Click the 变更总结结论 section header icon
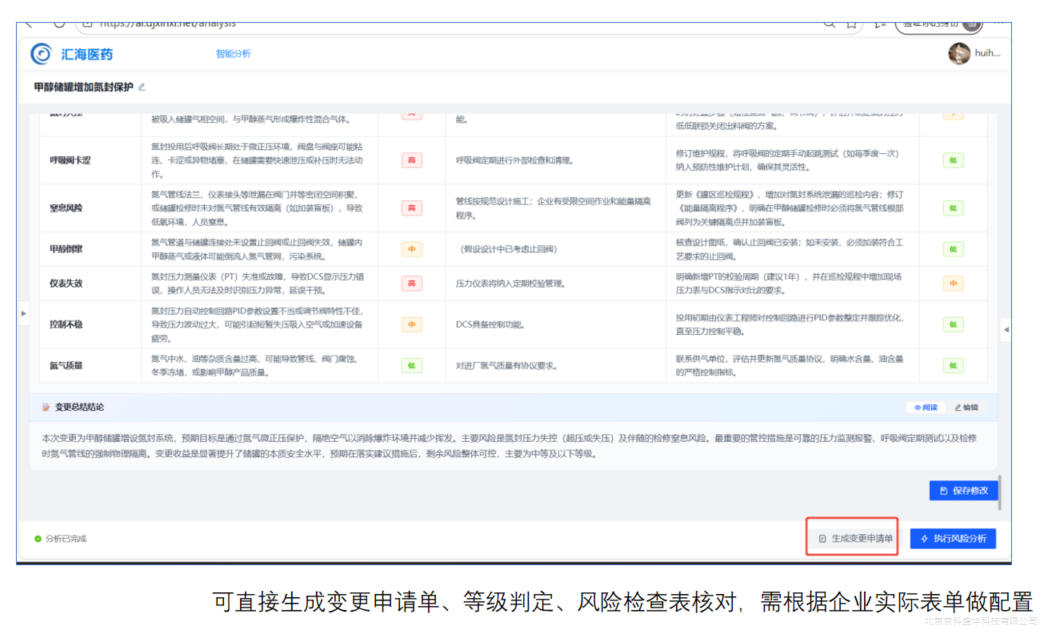The image size is (1043, 629). pyautogui.click(x=46, y=408)
